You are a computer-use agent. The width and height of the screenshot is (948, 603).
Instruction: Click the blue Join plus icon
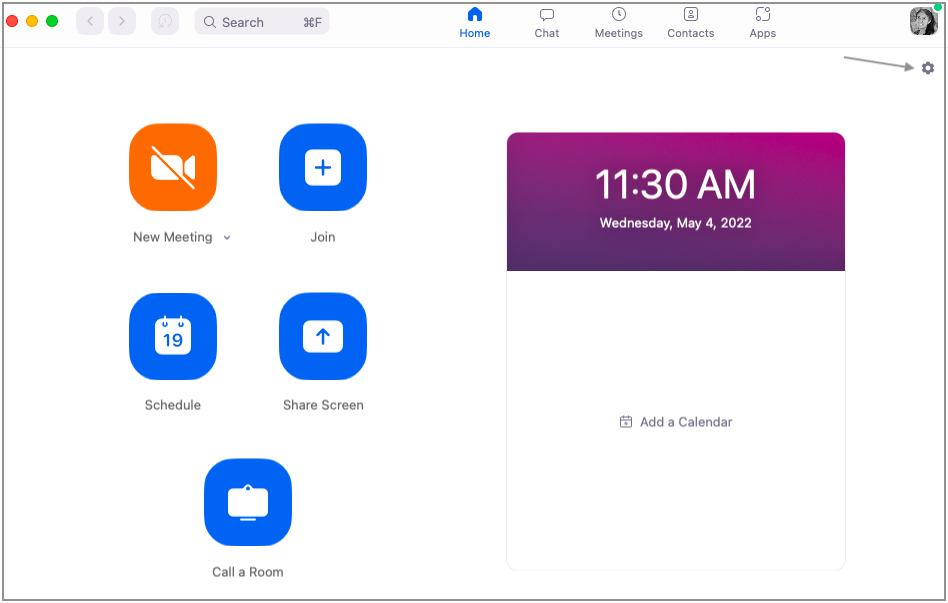pyautogui.click(x=322, y=167)
